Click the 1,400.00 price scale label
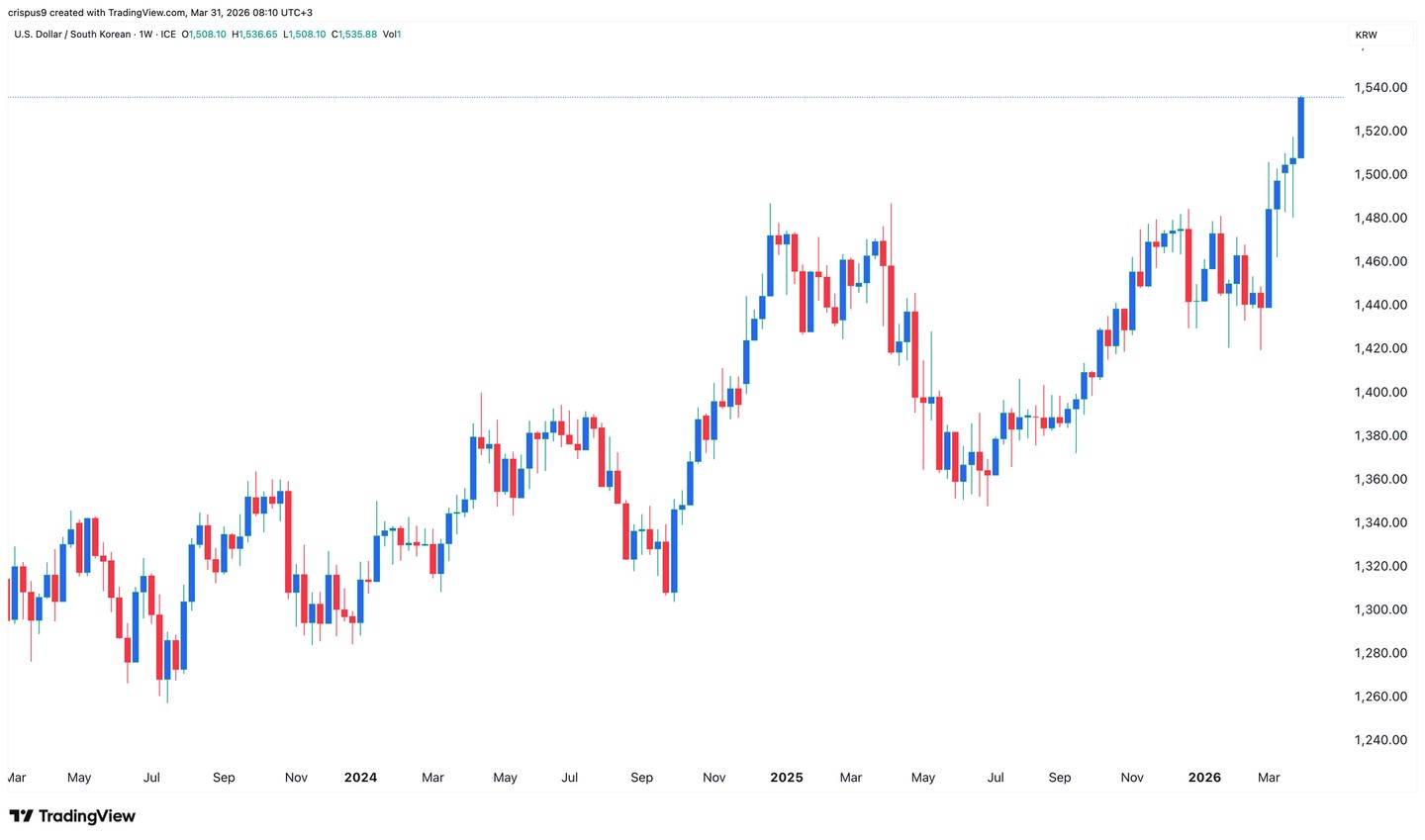This screenshot has height=840, width=1425. 1380,392
